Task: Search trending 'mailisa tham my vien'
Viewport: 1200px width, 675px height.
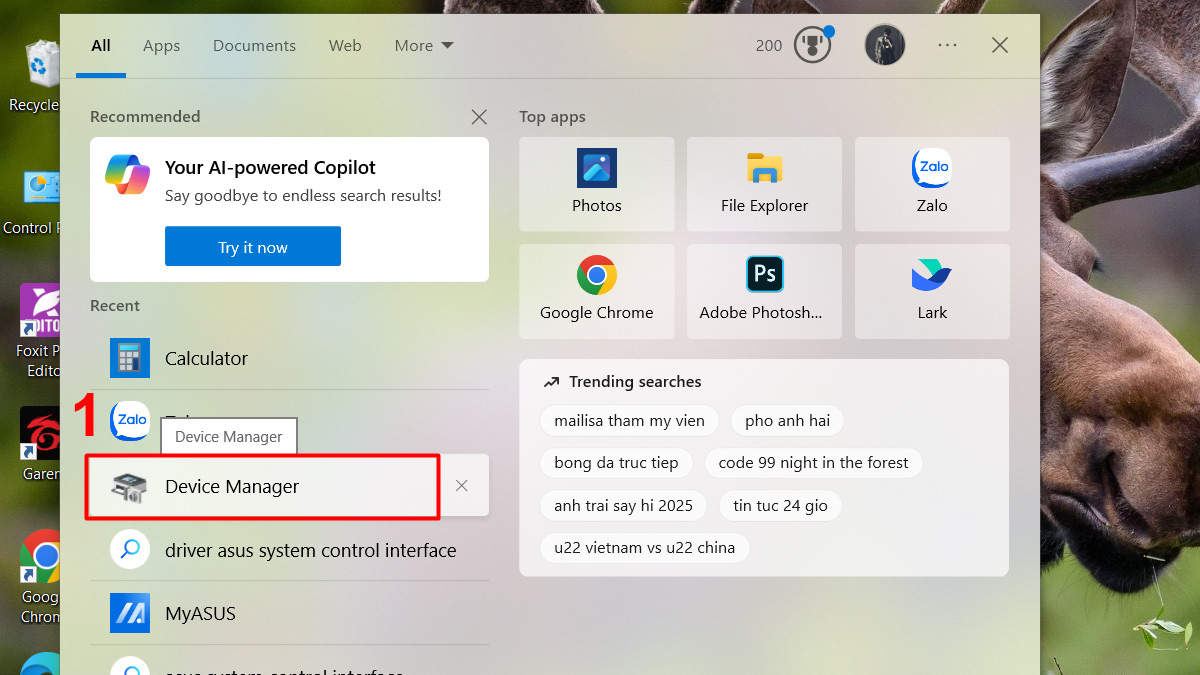Action: click(x=629, y=421)
